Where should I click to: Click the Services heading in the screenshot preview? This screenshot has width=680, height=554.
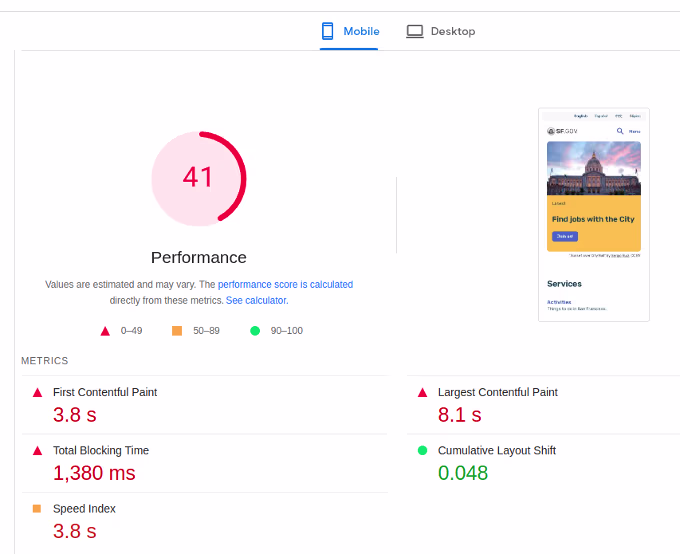[564, 284]
